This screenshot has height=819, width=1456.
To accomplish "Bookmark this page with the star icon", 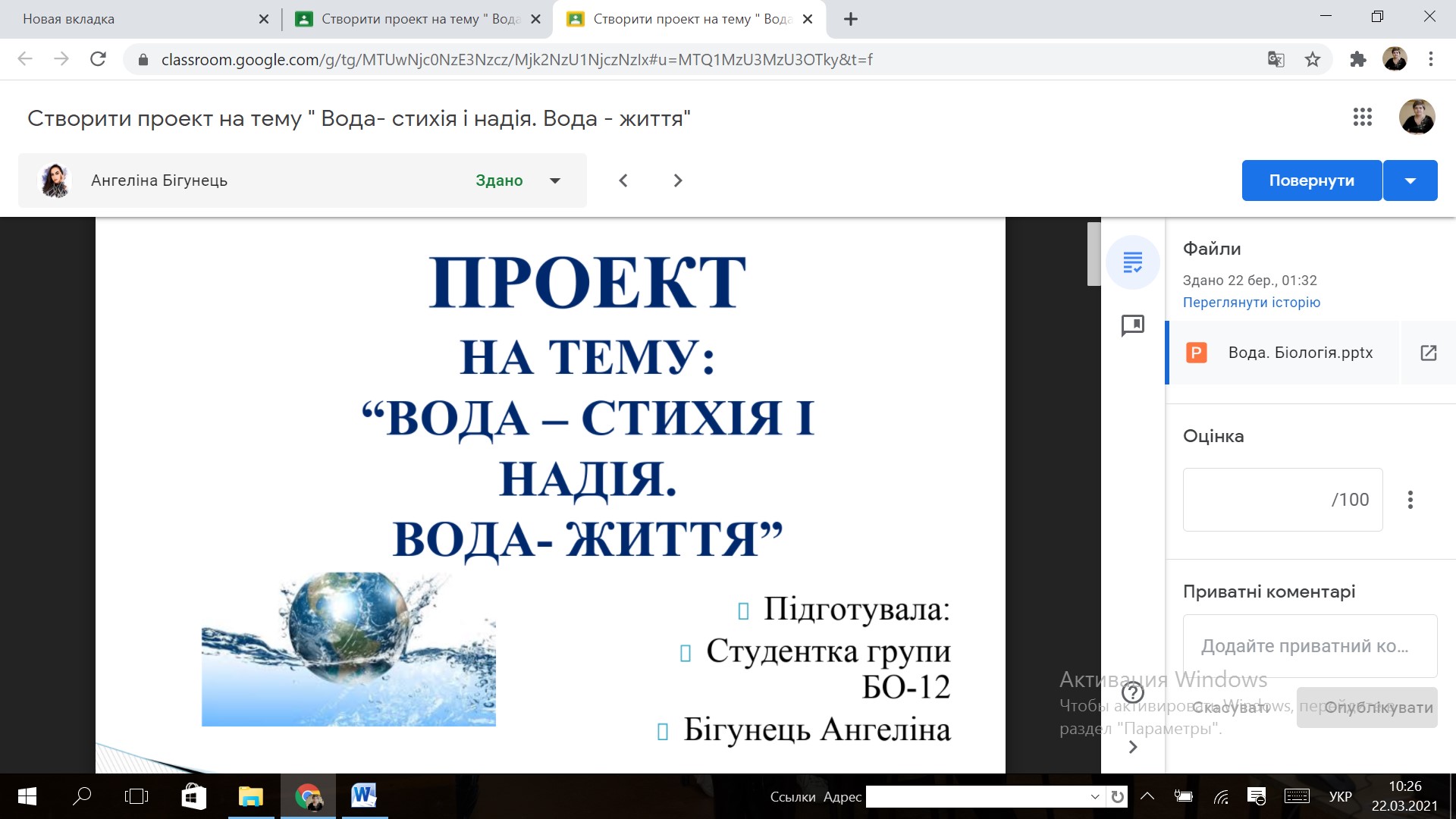I will click(1313, 59).
